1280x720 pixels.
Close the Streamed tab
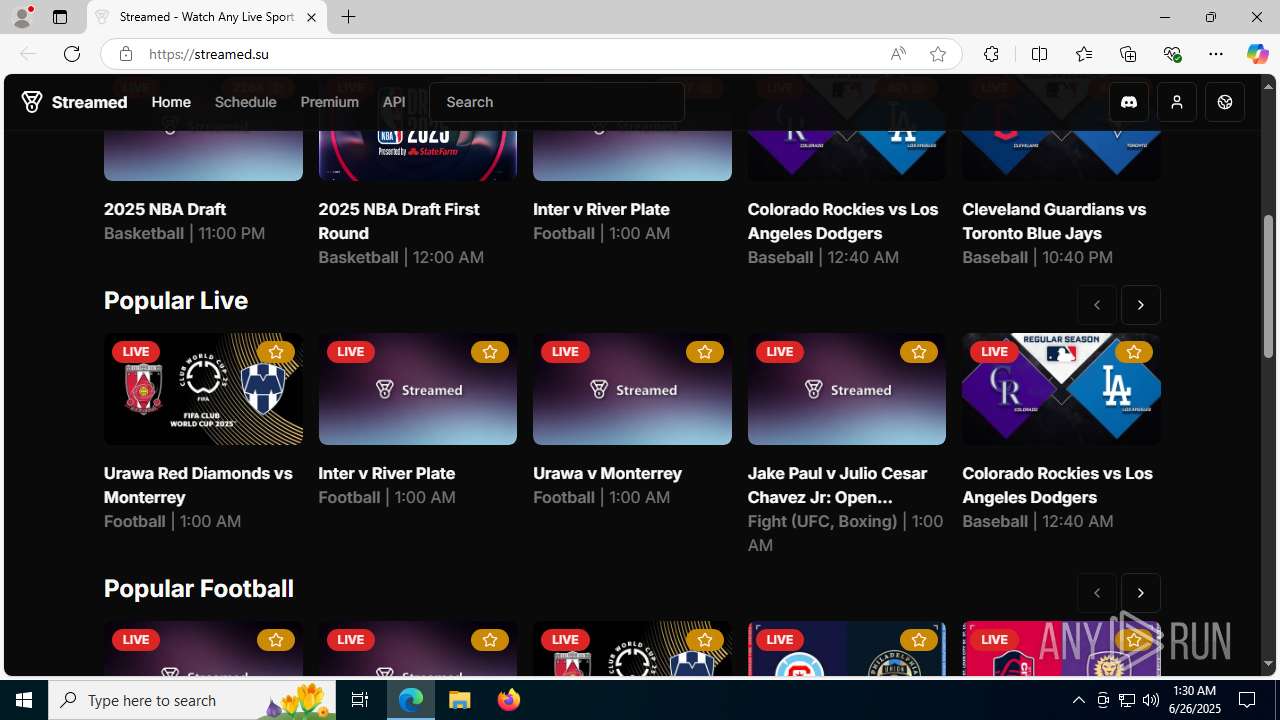311,17
